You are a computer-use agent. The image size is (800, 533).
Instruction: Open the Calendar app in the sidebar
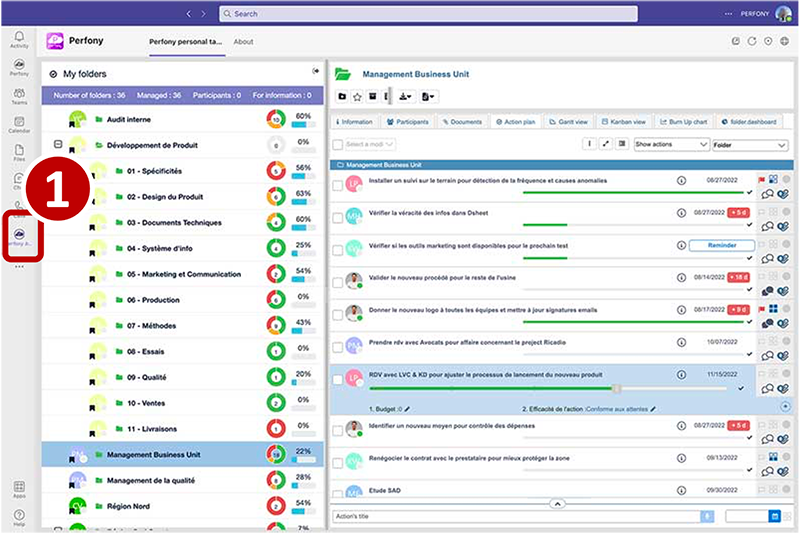point(19,123)
